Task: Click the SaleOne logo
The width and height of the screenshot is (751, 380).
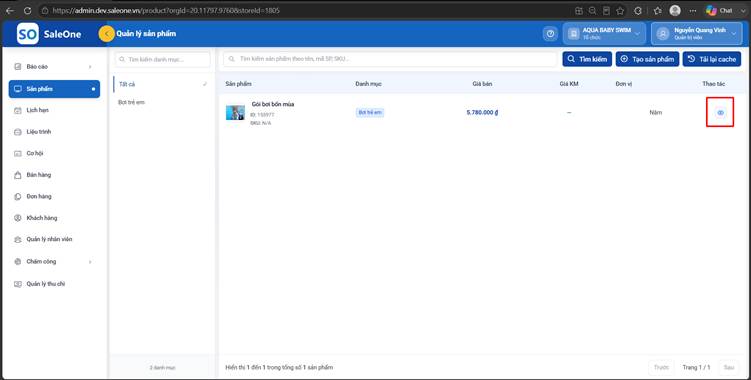Action: pyautogui.click(x=49, y=34)
